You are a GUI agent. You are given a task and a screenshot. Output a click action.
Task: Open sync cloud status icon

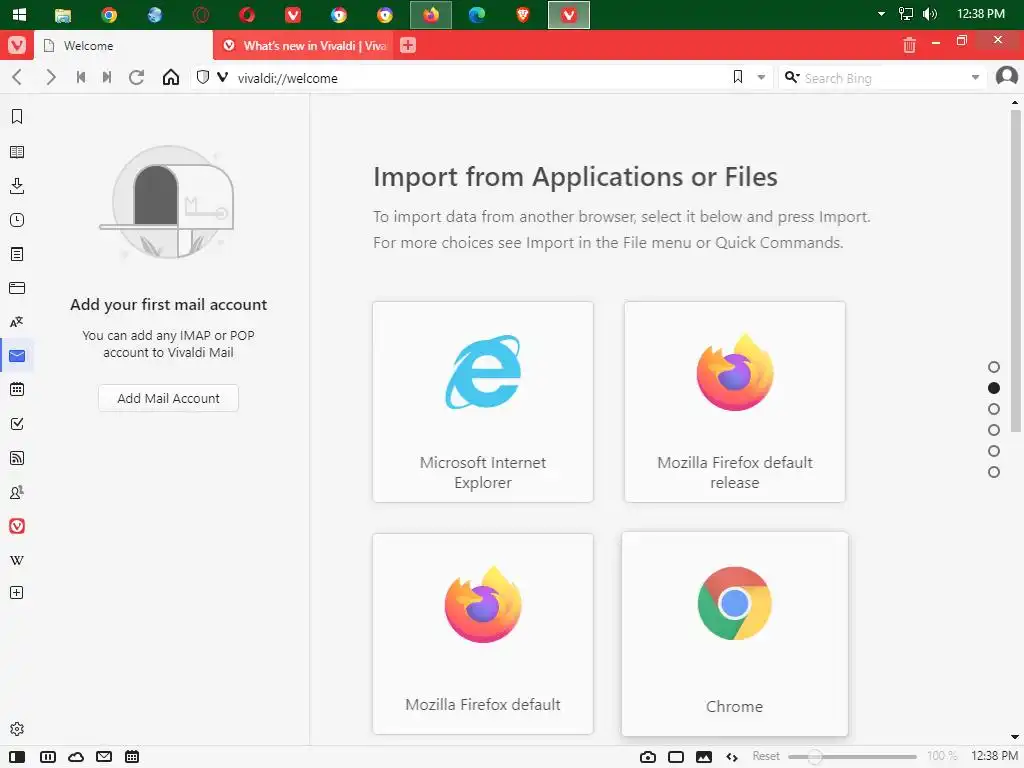pos(76,757)
